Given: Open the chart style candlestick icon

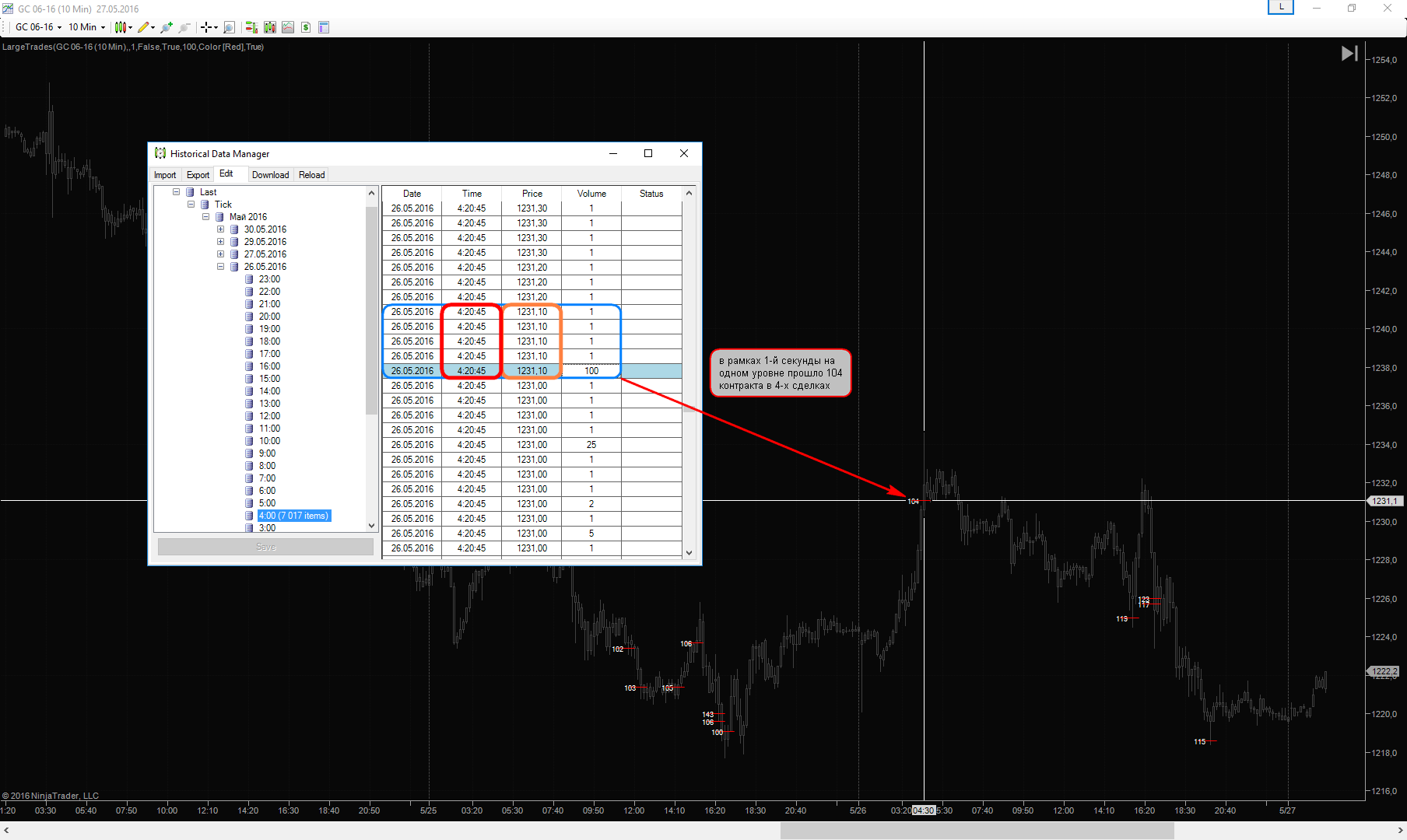Looking at the screenshot, I should 121,27.
